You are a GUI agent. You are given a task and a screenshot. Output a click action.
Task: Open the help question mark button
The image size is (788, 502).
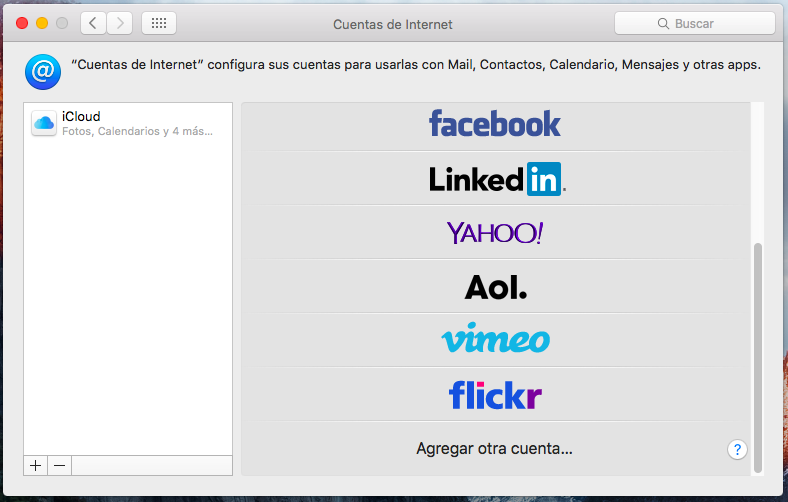pyautogui.click(x=737, y=449)
